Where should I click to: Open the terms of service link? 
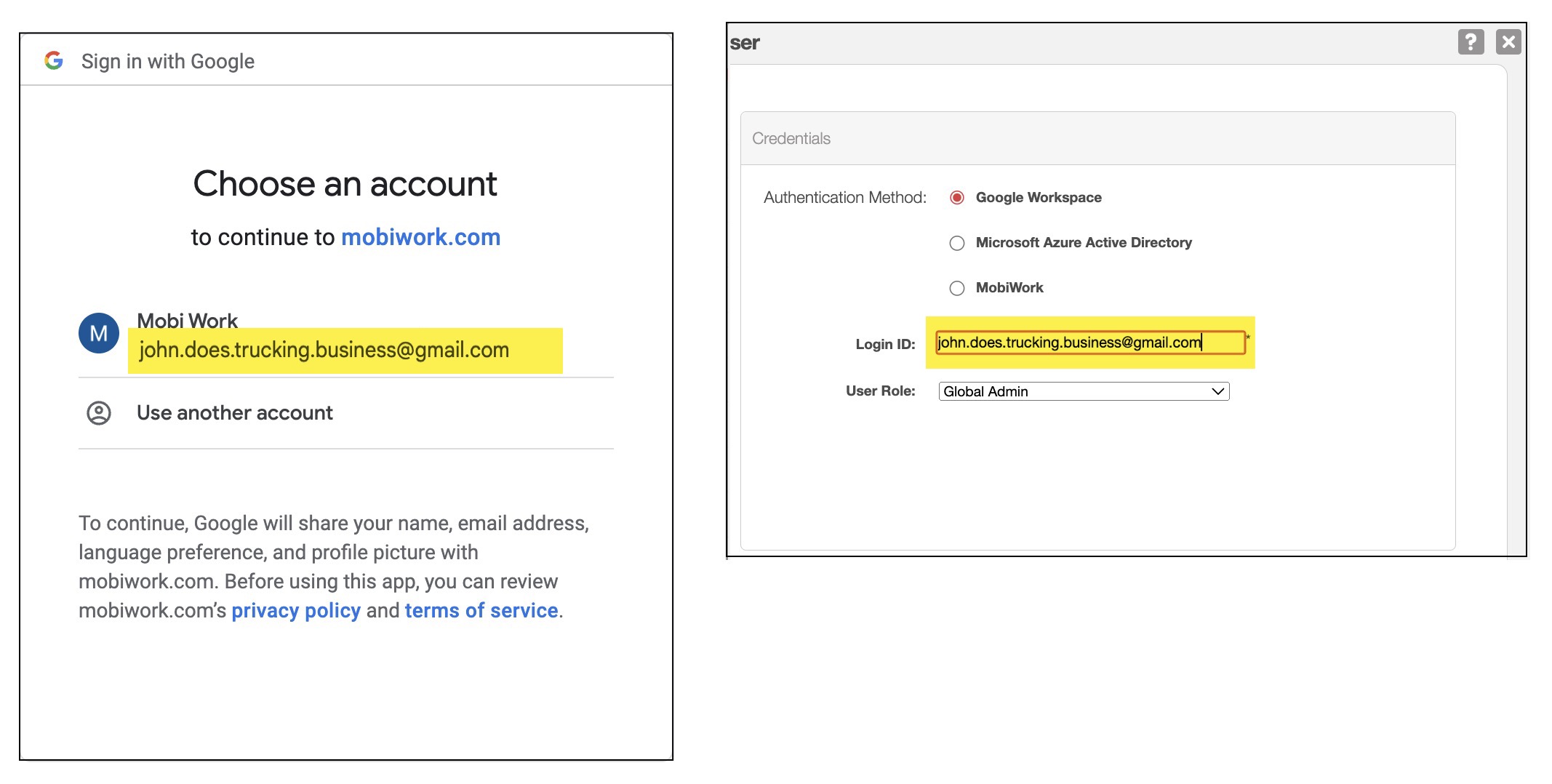click(x=481, y=610)
